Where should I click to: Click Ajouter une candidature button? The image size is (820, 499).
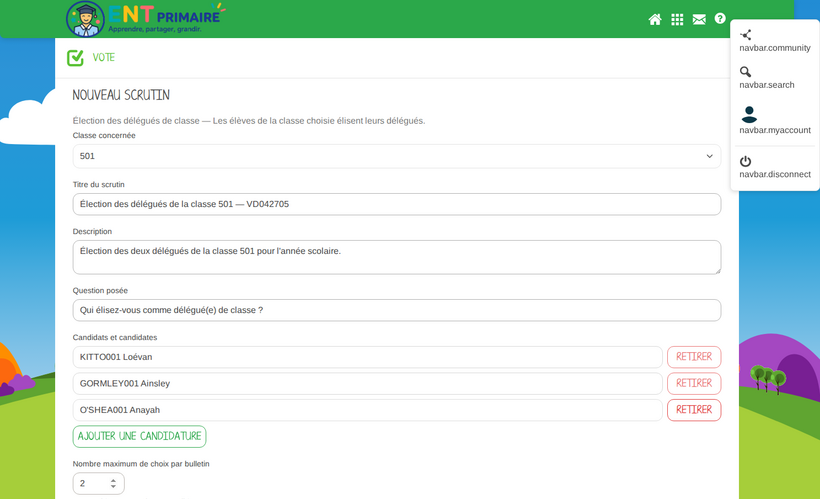(x=140, y=436)
